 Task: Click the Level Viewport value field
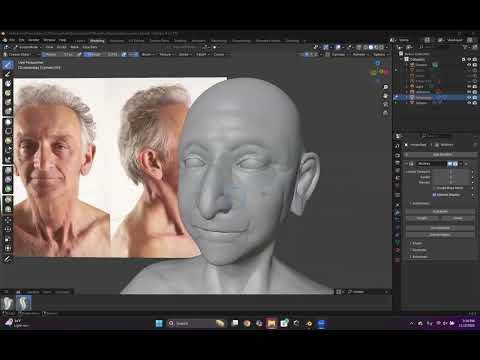[x=451, y=172]
